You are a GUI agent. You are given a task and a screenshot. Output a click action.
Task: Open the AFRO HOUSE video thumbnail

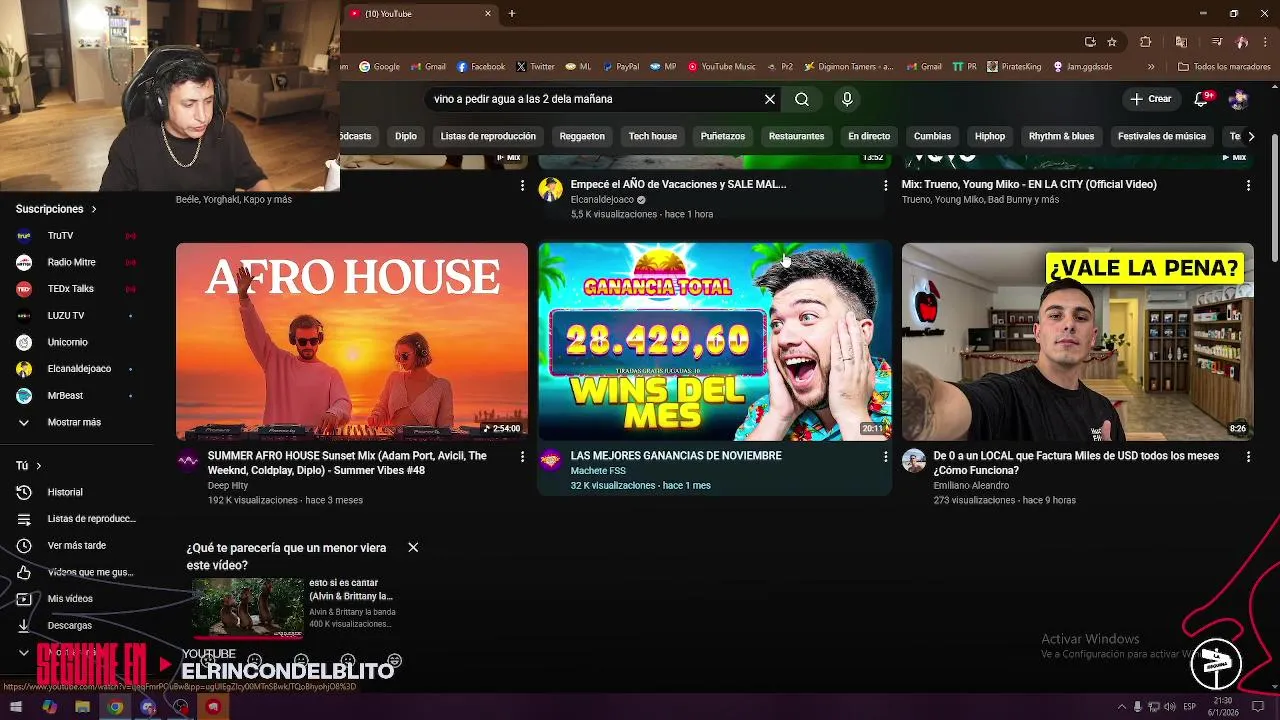[x=352, y=341]
